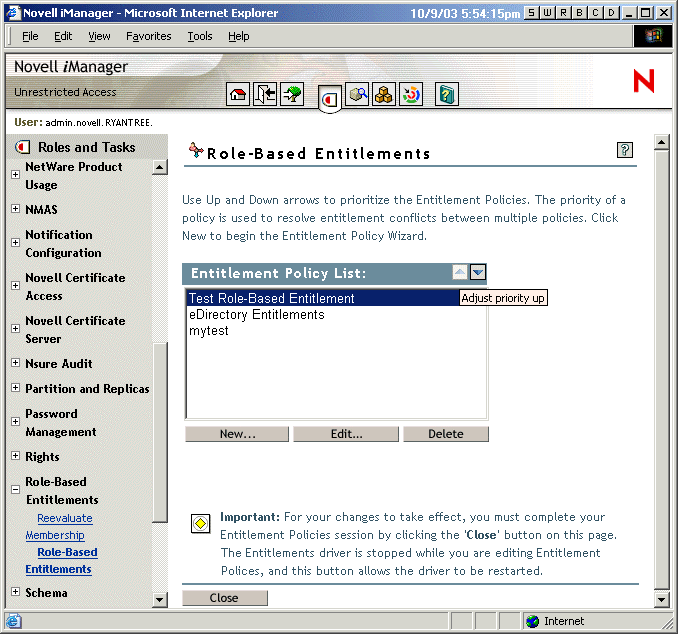Image resolution: width=678 pixels, height=634 pixels.
Task: Click the Exit door icon in toolbar
Action: pos(265,94)
